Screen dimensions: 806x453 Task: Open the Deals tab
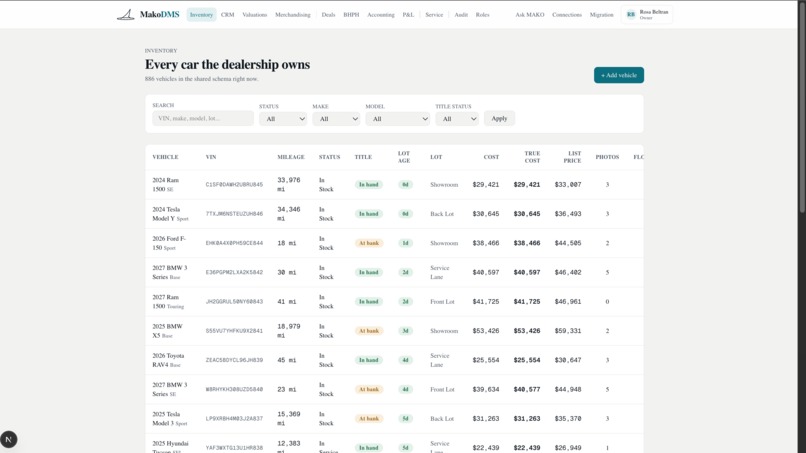(328, 15)
